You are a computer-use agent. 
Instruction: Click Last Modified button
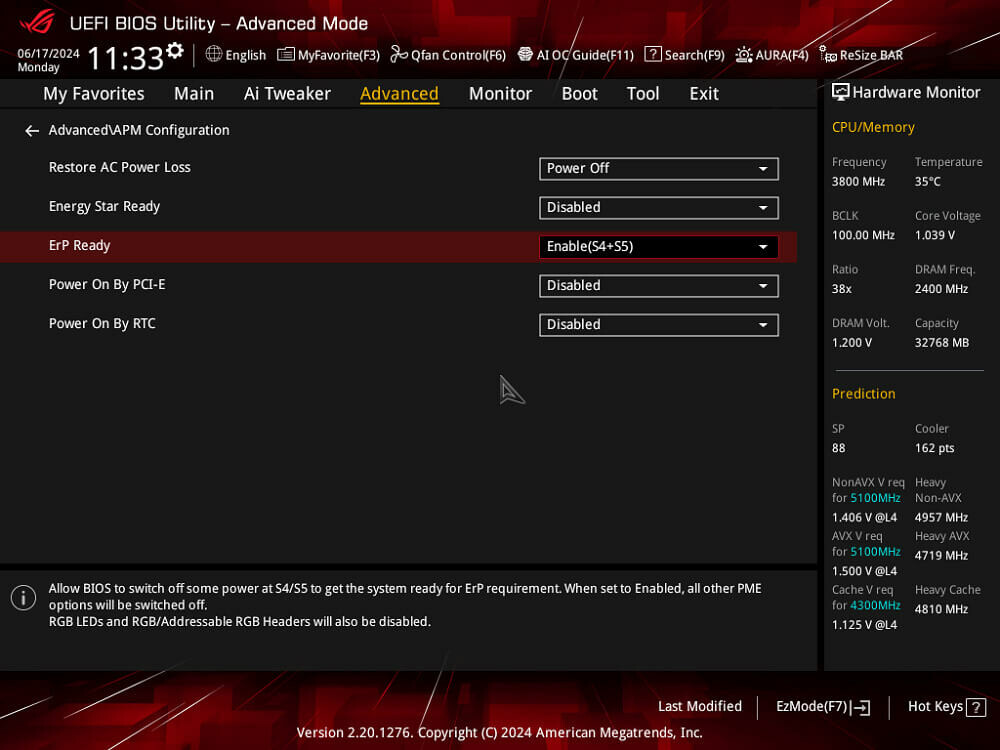(x=700, y=706)
